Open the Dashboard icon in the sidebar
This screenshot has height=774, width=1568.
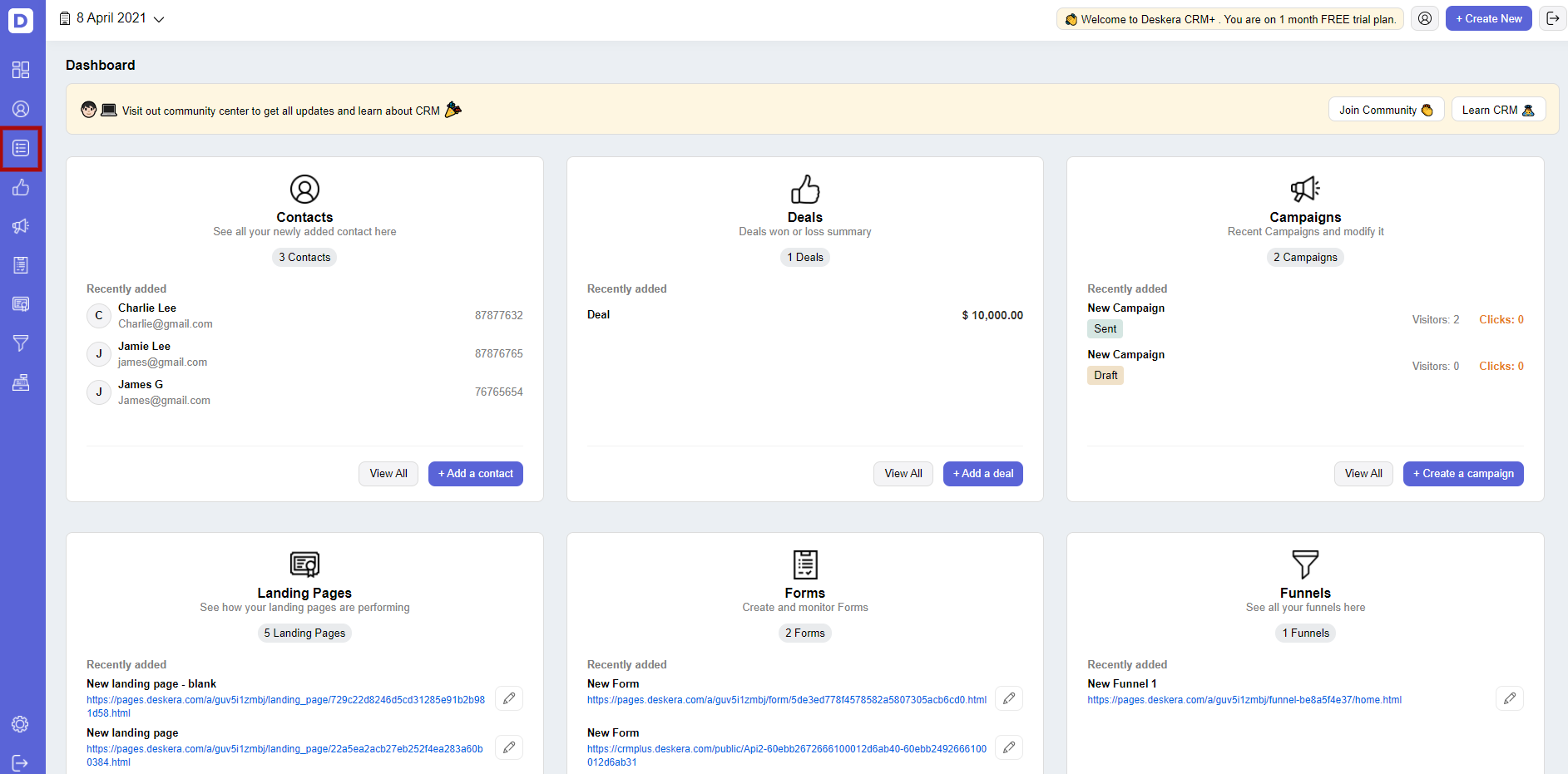coord(21,70)
